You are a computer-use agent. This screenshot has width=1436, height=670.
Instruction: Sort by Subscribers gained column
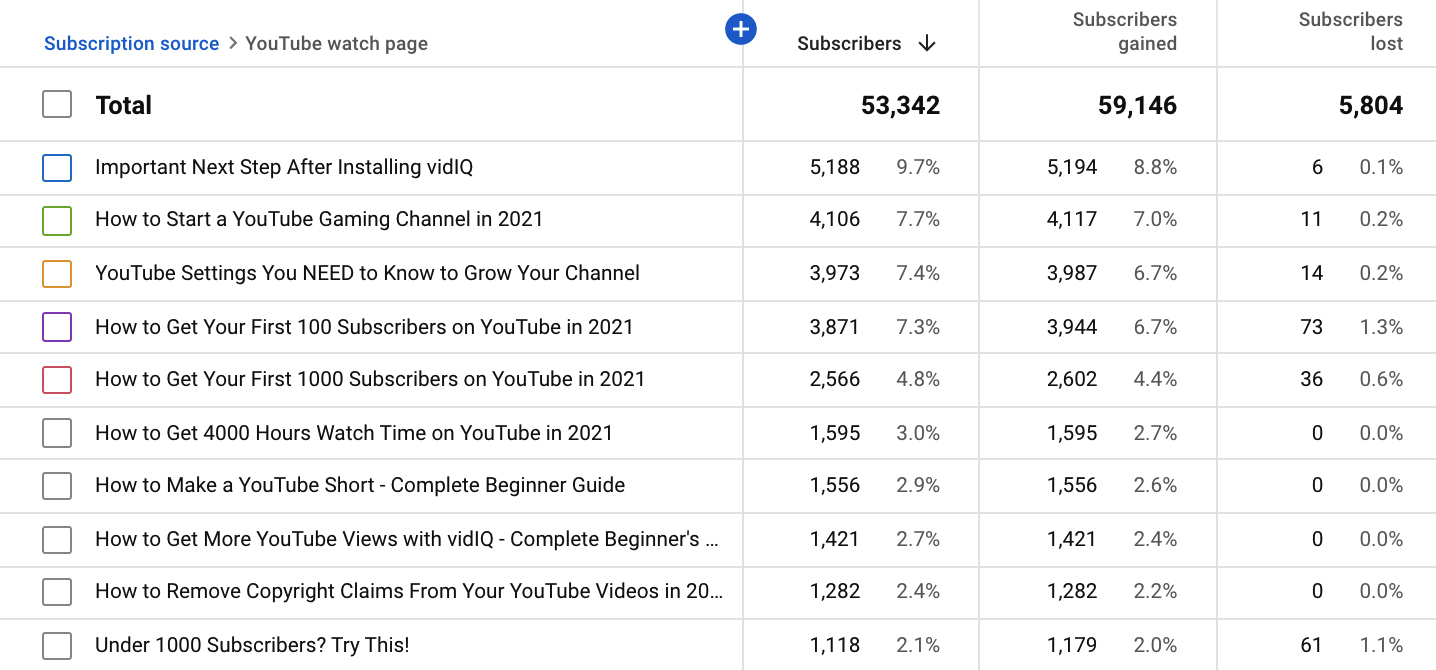1125,31
